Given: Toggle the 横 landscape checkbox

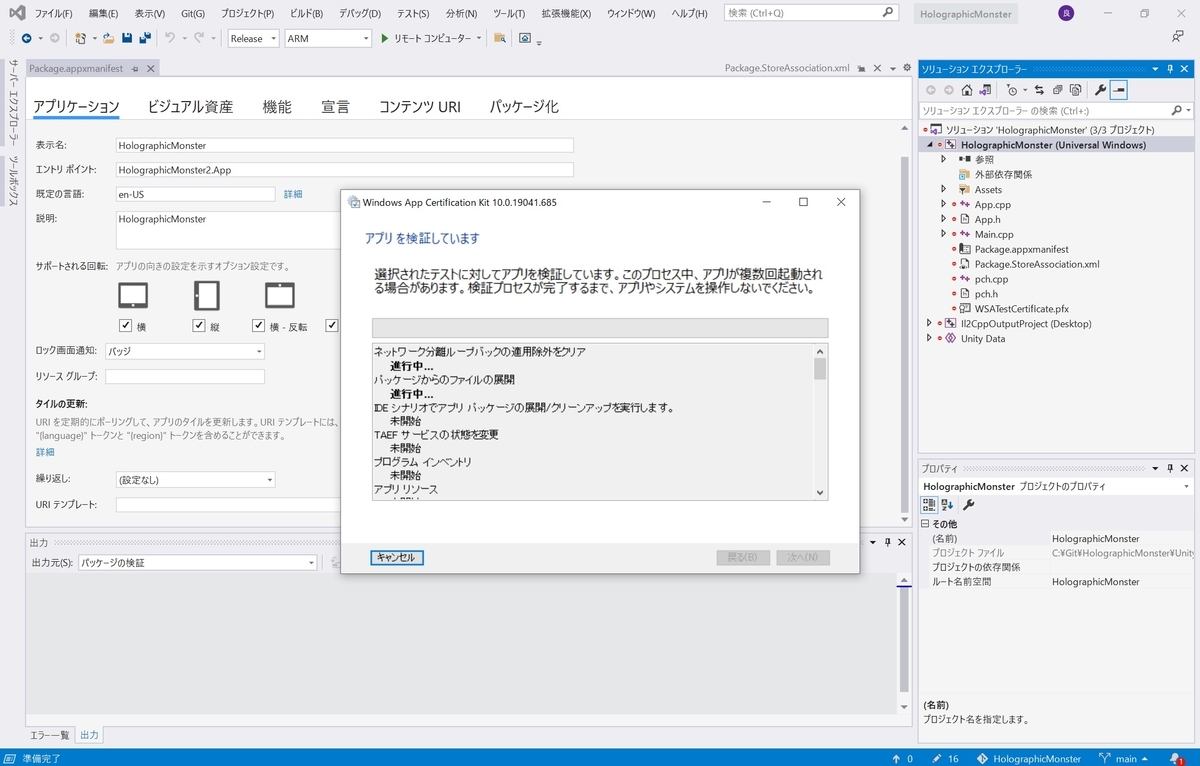Looking at the screenshot, I should pyautogui.click(x=125, y=326).
